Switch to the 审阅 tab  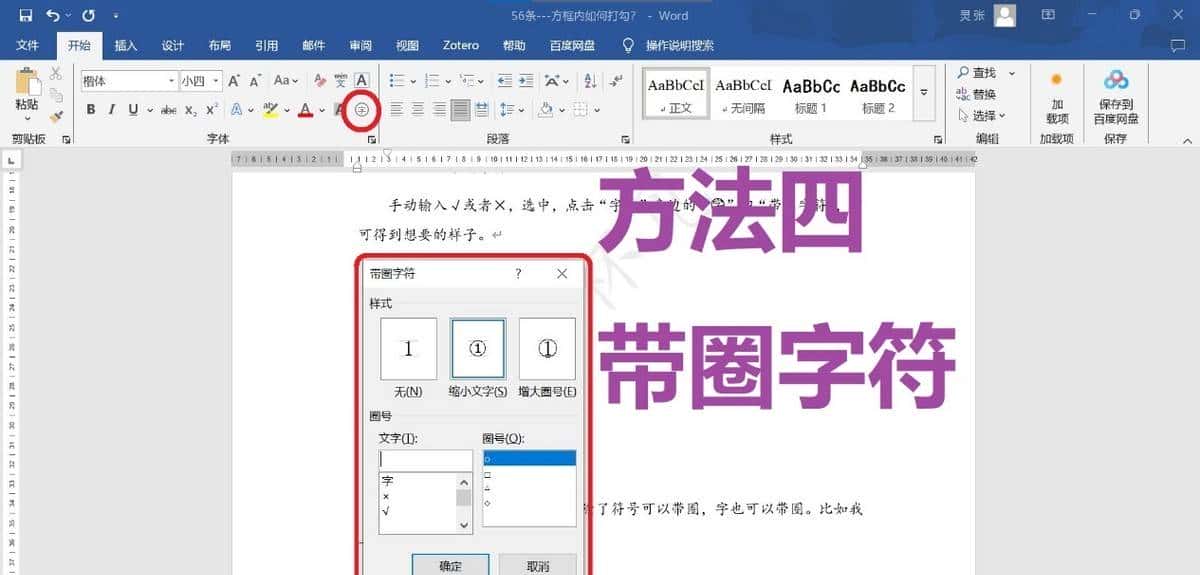tap(361, 45)
